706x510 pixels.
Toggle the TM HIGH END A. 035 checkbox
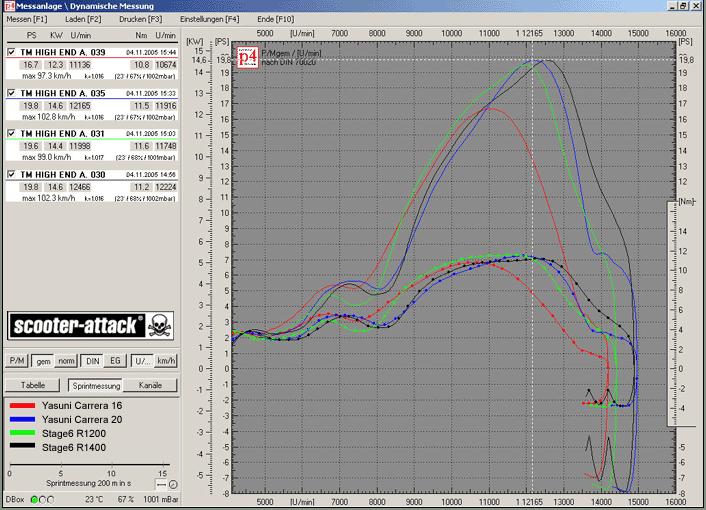click(11, 93)
